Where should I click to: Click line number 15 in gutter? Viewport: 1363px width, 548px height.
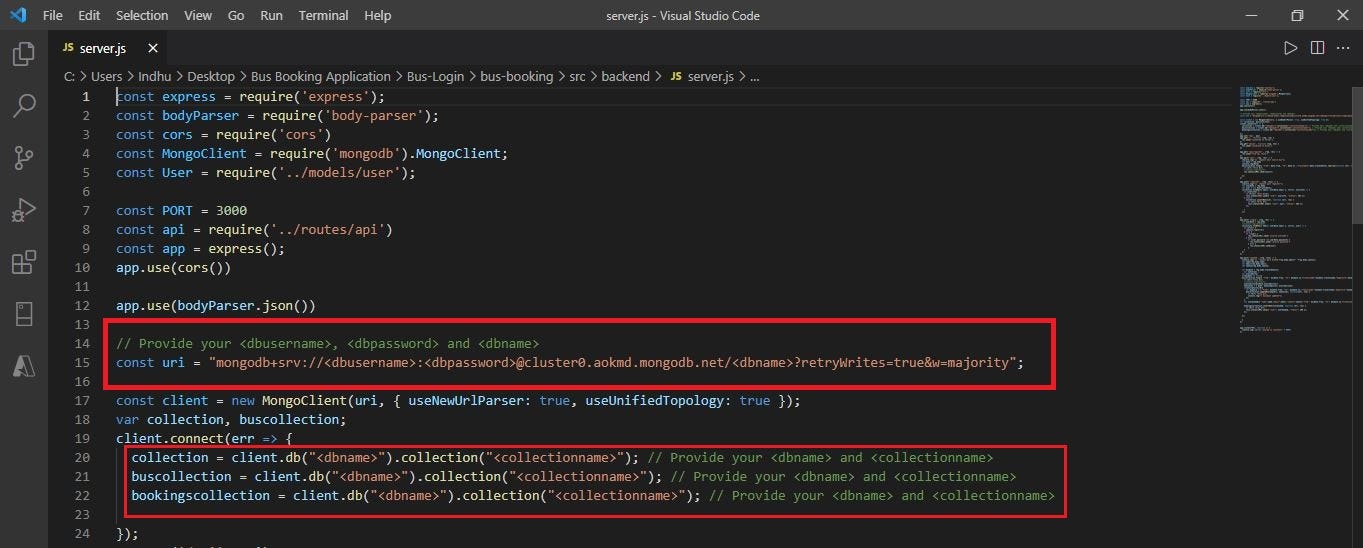pos(82,362)
